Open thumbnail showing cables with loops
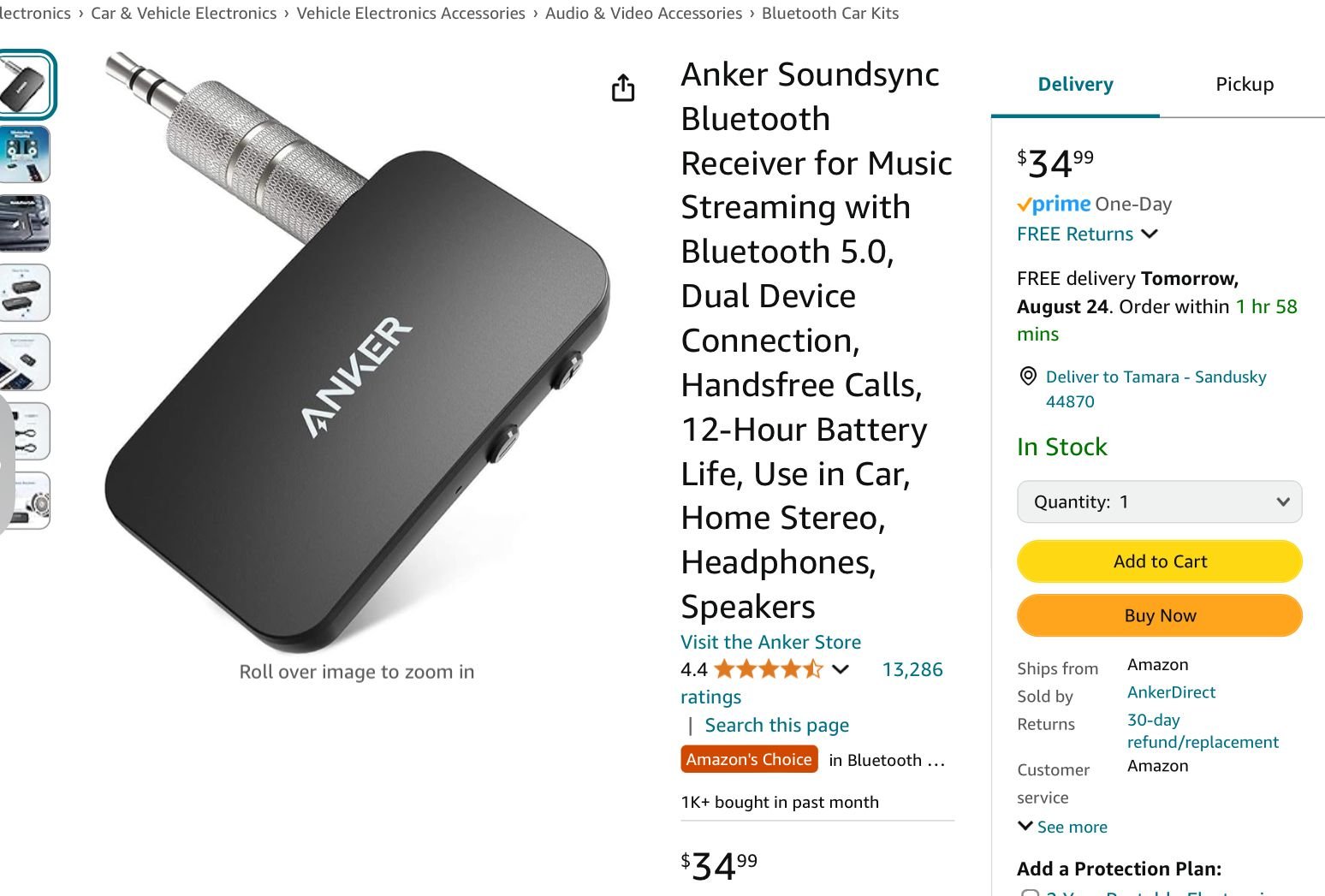This screenshot has width=1325, height=896. point(26,431)
